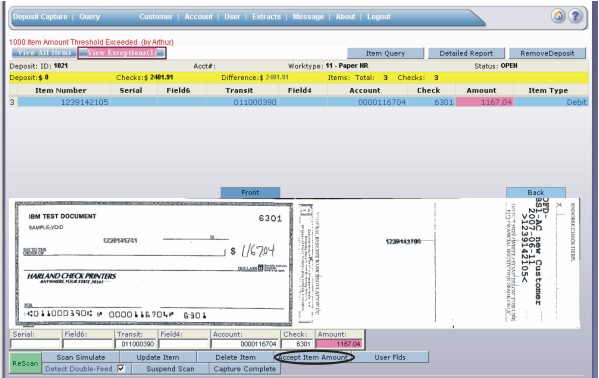Open the Deposit Capture menu
This screenshot has width=599, height=378.
[40, 16]
